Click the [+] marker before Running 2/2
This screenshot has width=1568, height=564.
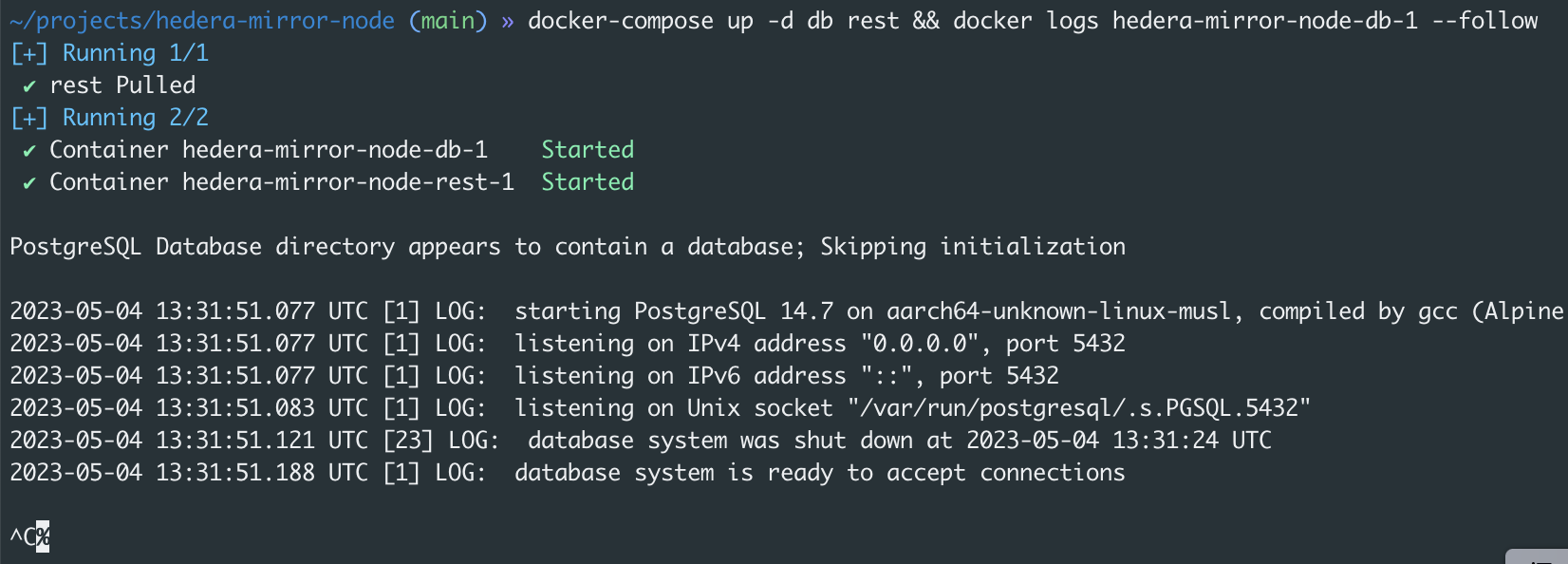(x=29, y=119)
